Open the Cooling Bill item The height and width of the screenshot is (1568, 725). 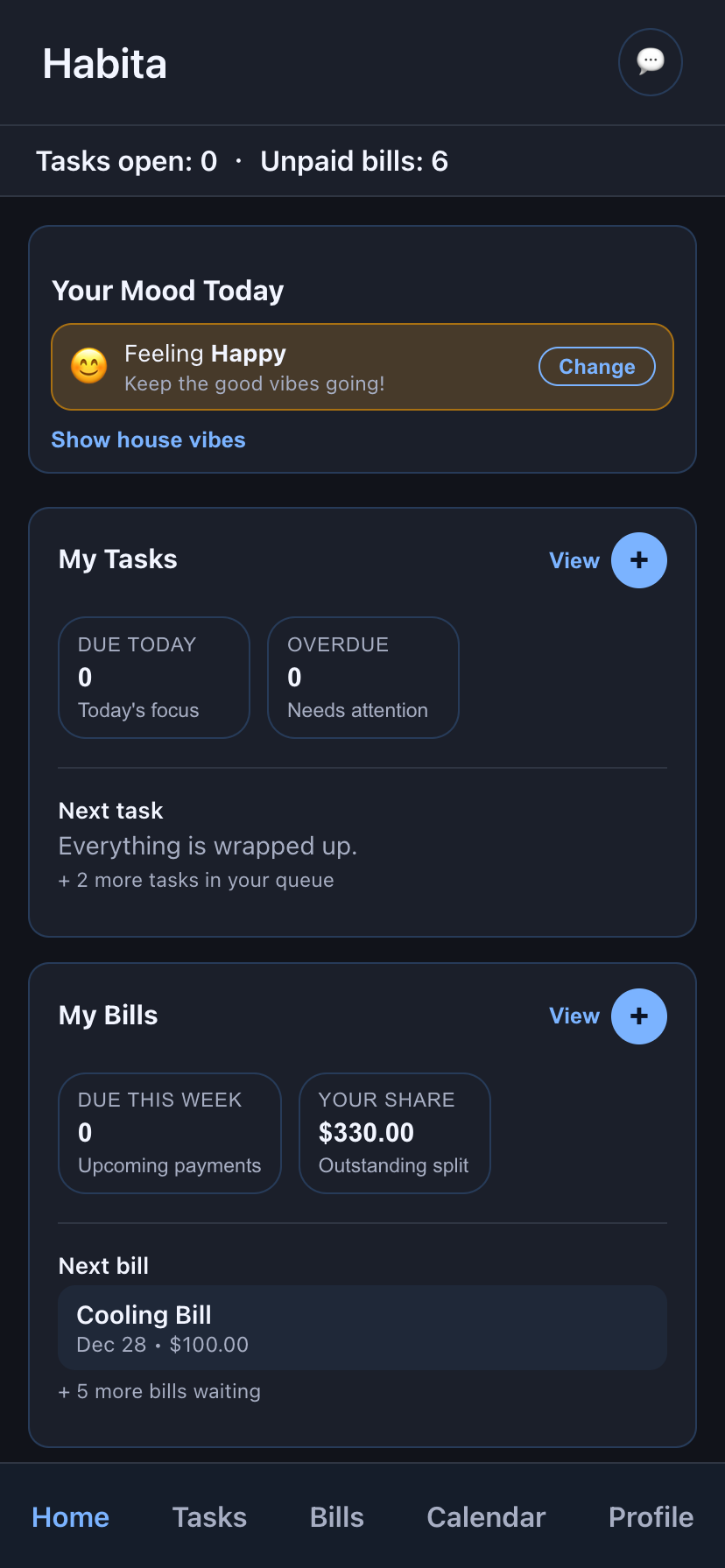point(362,1327)
